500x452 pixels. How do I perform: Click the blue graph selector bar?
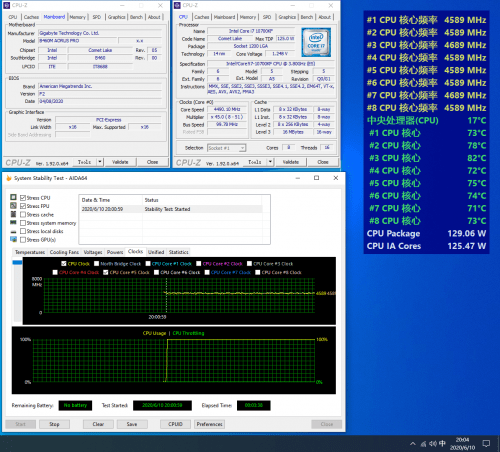pyautogui.click(x=17, y=263)
